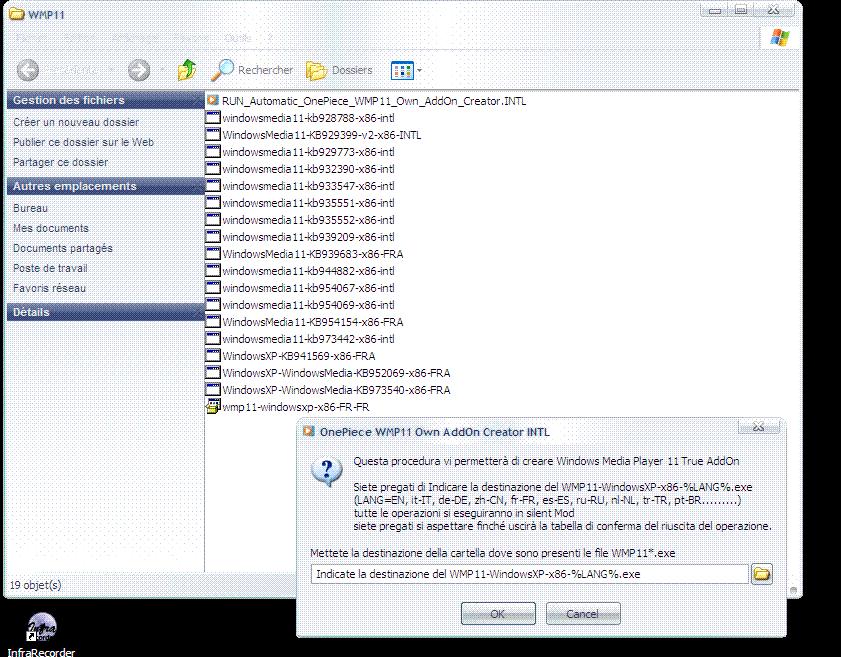
Task: Select icon of windowsmedia11-kb932390-x86-intl
Action: [213, 168]
